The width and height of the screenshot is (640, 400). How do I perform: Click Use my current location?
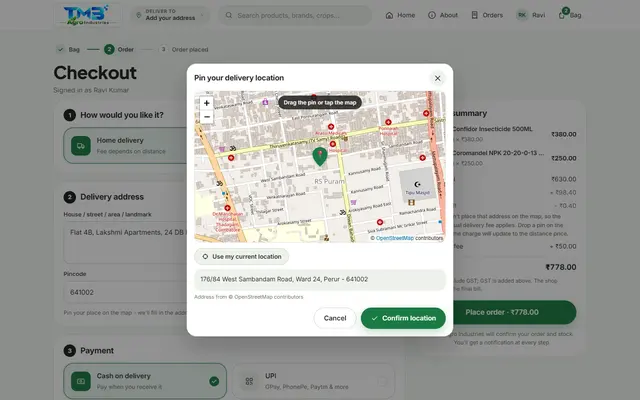point(242,256)
